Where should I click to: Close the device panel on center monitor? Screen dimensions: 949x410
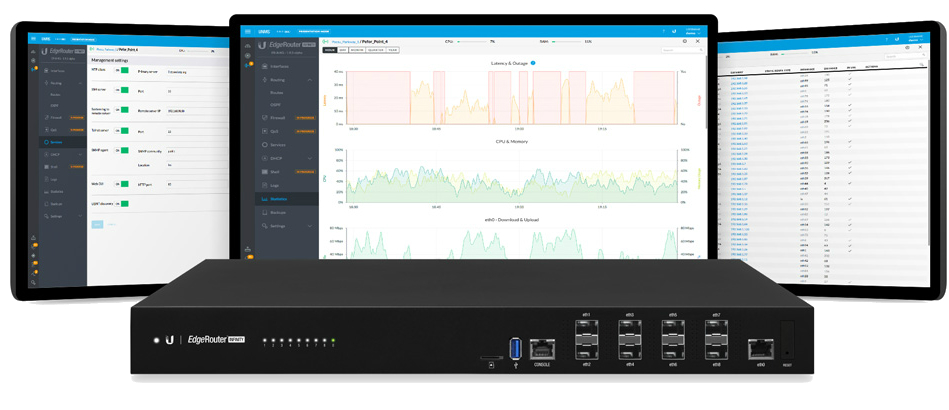pos(698,41)
